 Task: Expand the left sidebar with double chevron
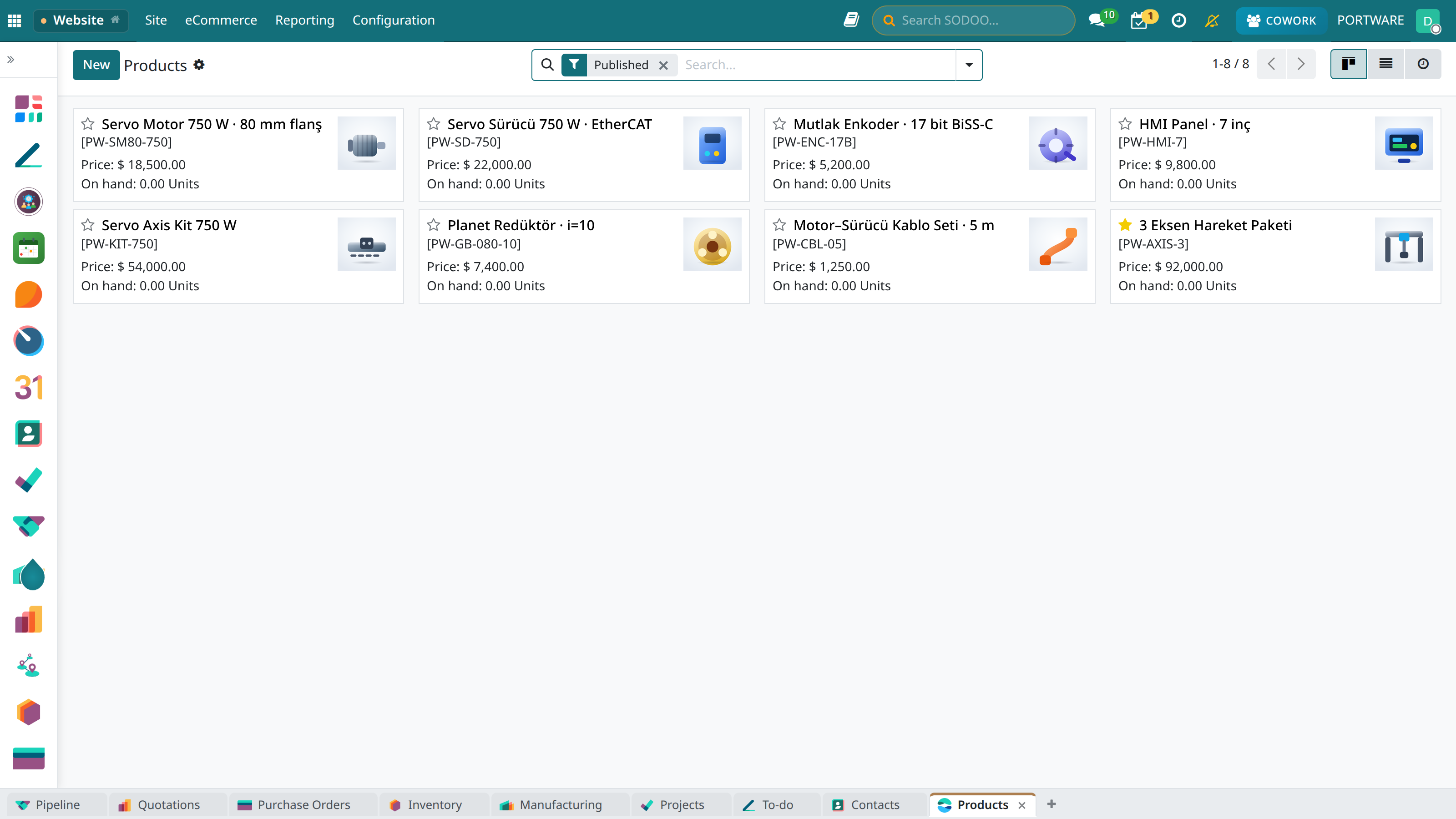pos(11,59)
